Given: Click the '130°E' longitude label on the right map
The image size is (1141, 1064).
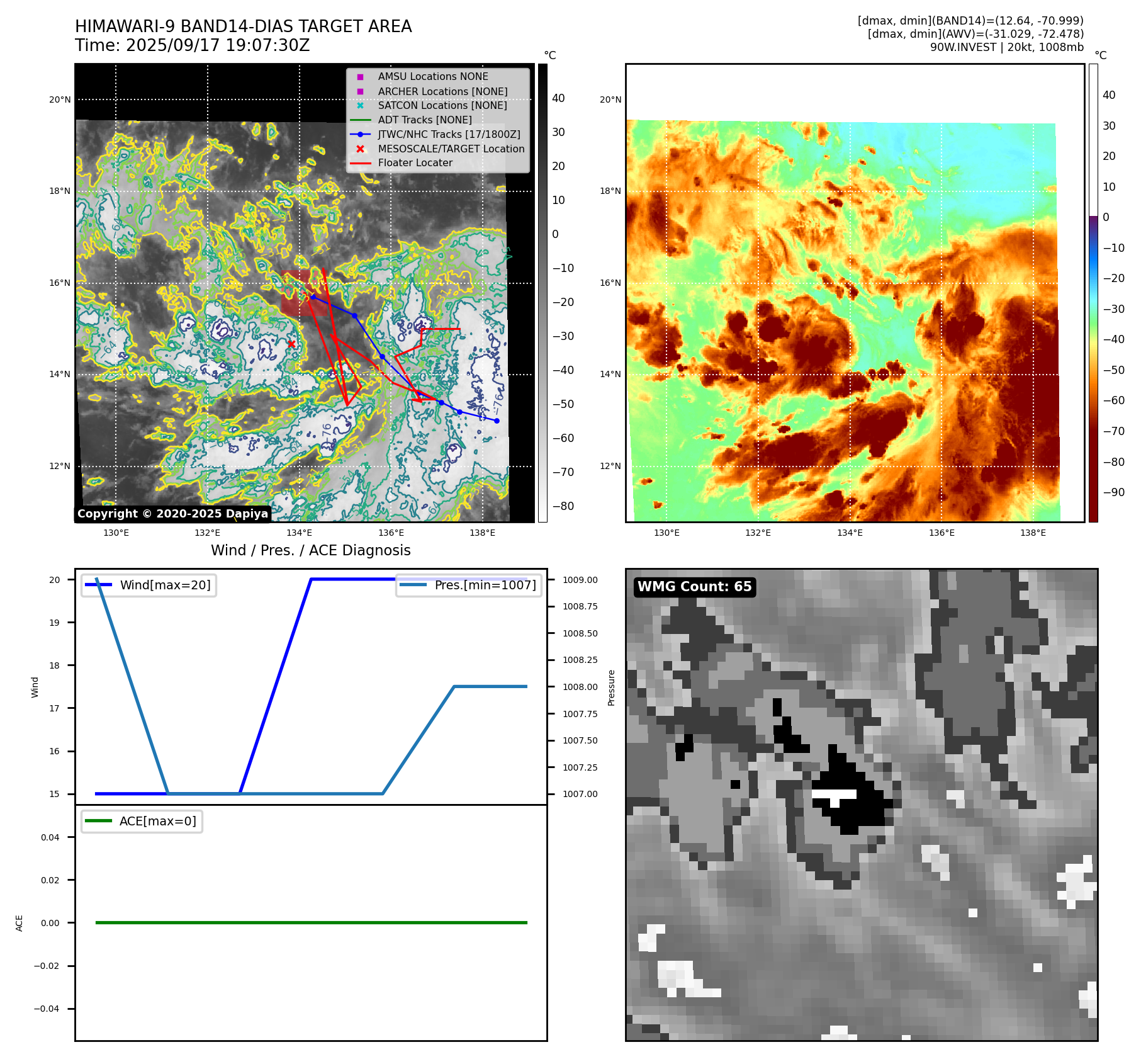Looking at the screenshot, I should click(666, 533).
